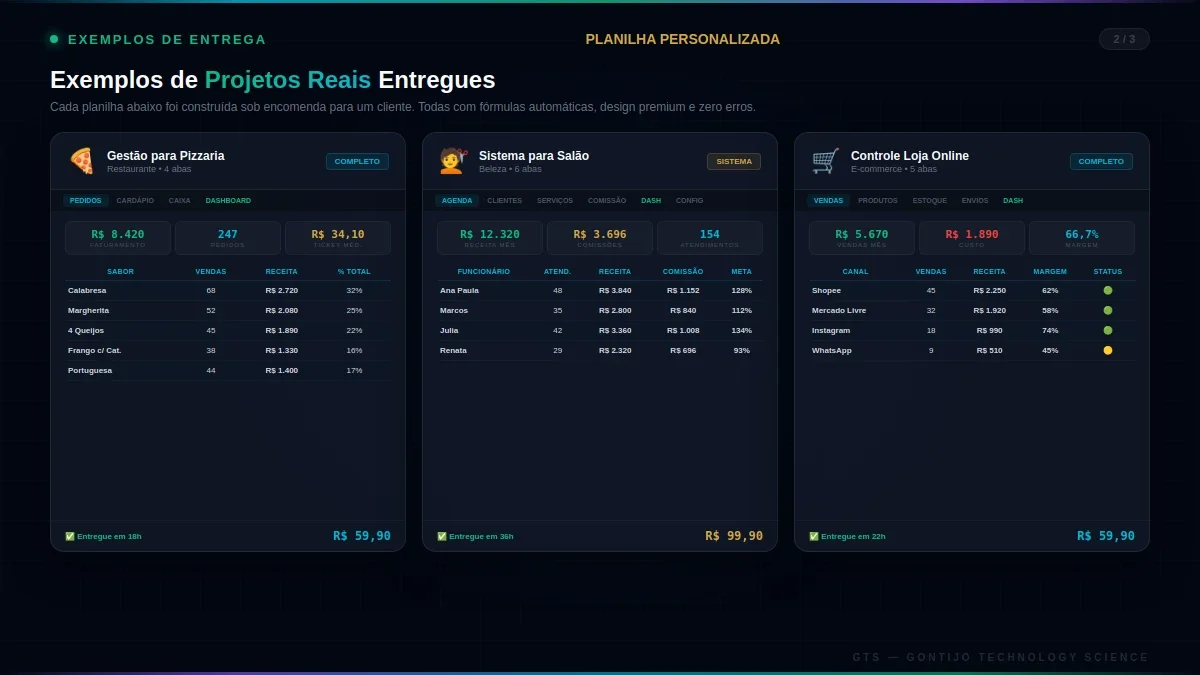Click the Status column header
Screen dimensions: 1200x675
(x=1108, y=271)
